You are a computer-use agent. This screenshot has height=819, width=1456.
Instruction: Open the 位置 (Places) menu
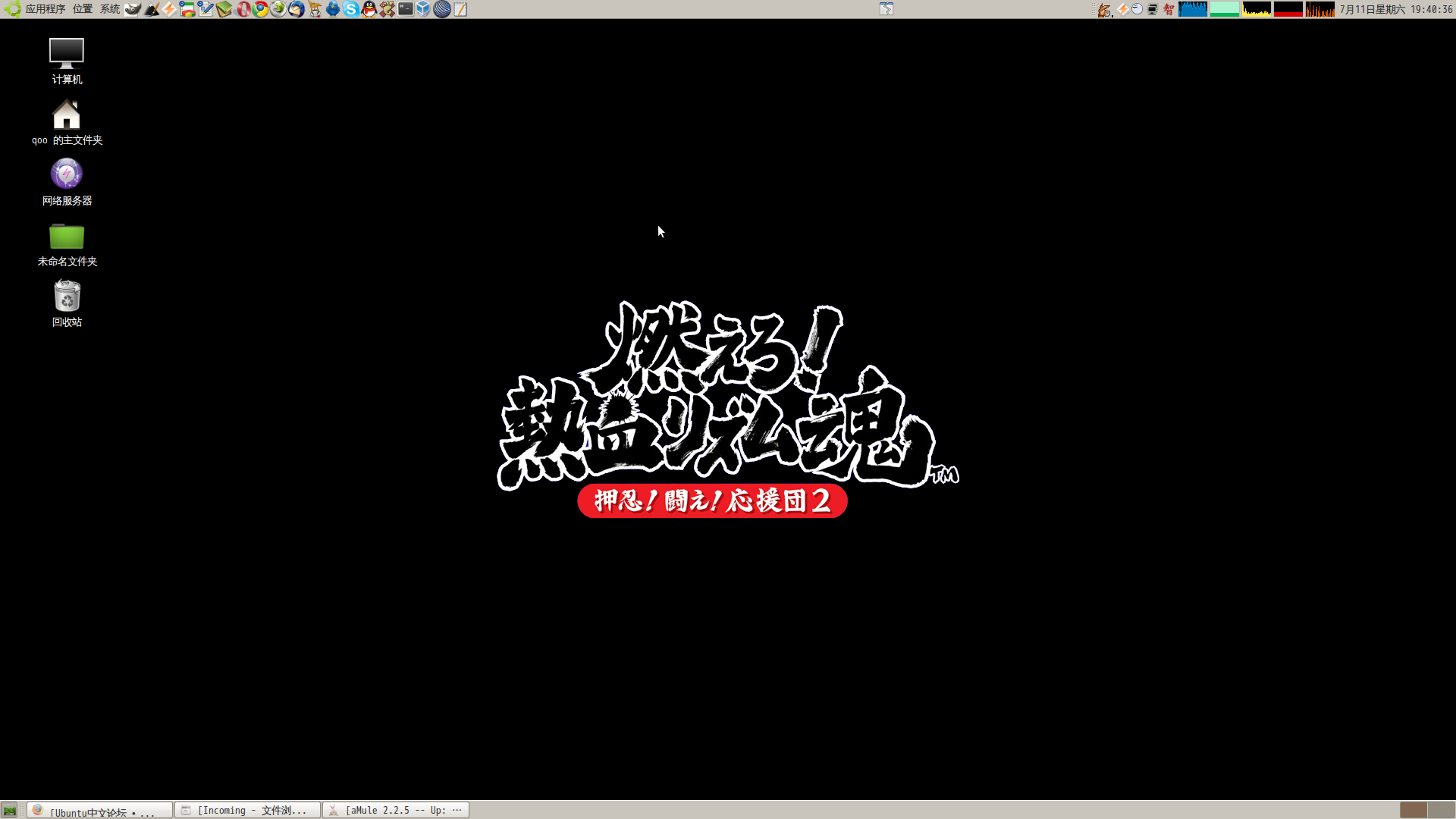(x=83, y=9)
